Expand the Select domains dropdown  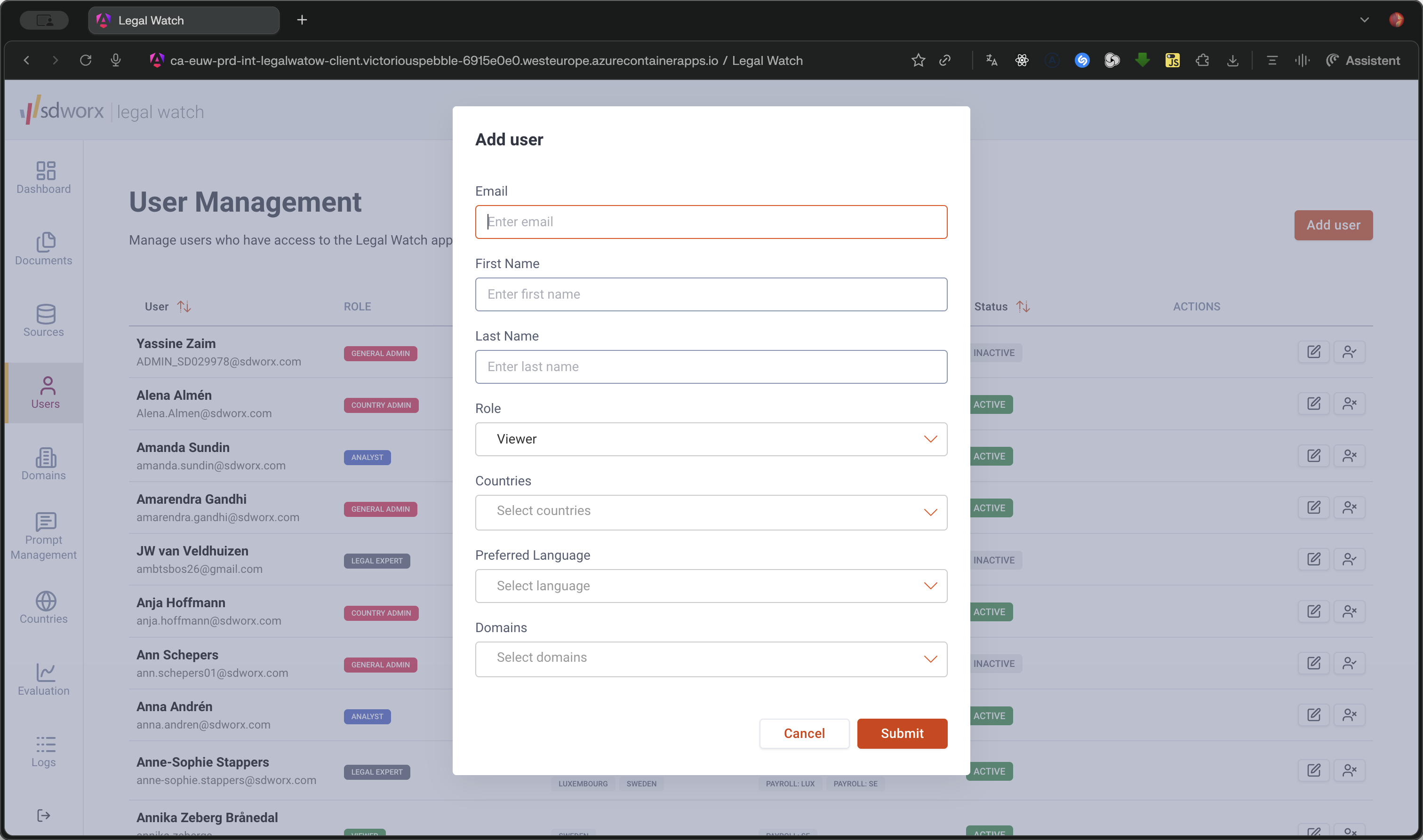point(711,659)
